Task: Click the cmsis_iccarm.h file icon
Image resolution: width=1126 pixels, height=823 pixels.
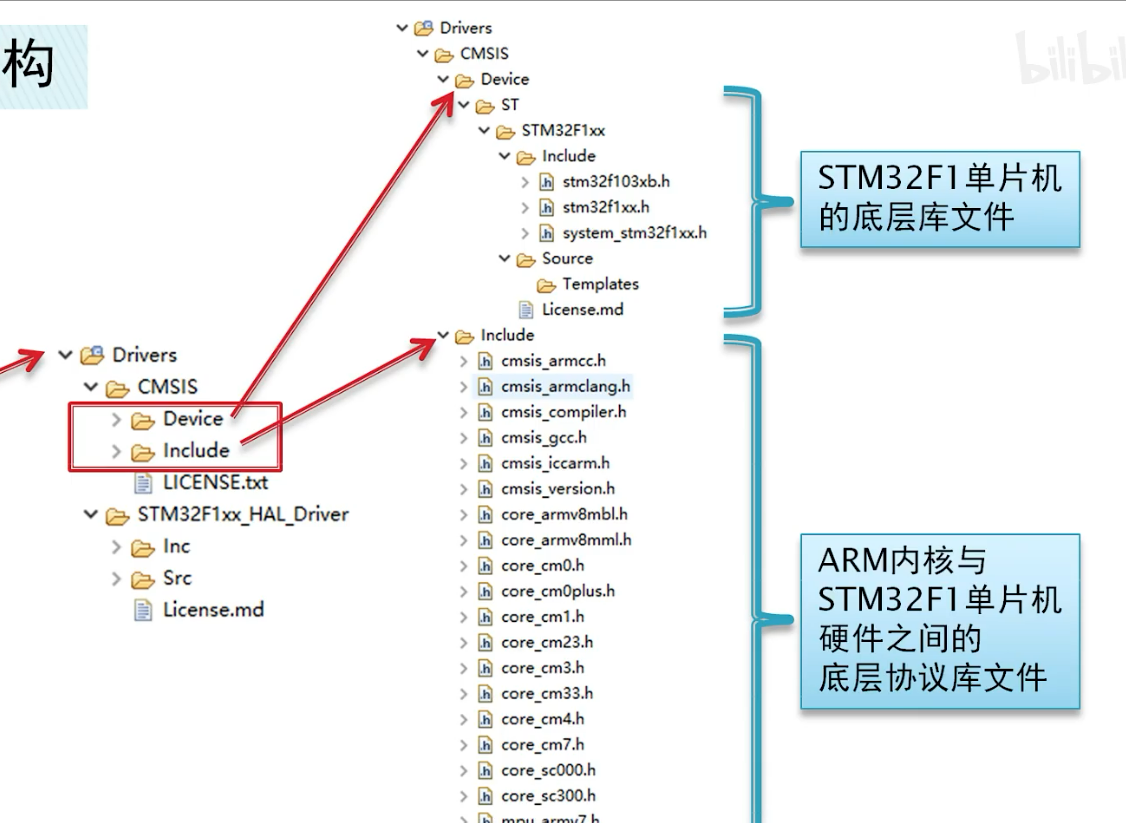Action: click(x=485, y=464)
